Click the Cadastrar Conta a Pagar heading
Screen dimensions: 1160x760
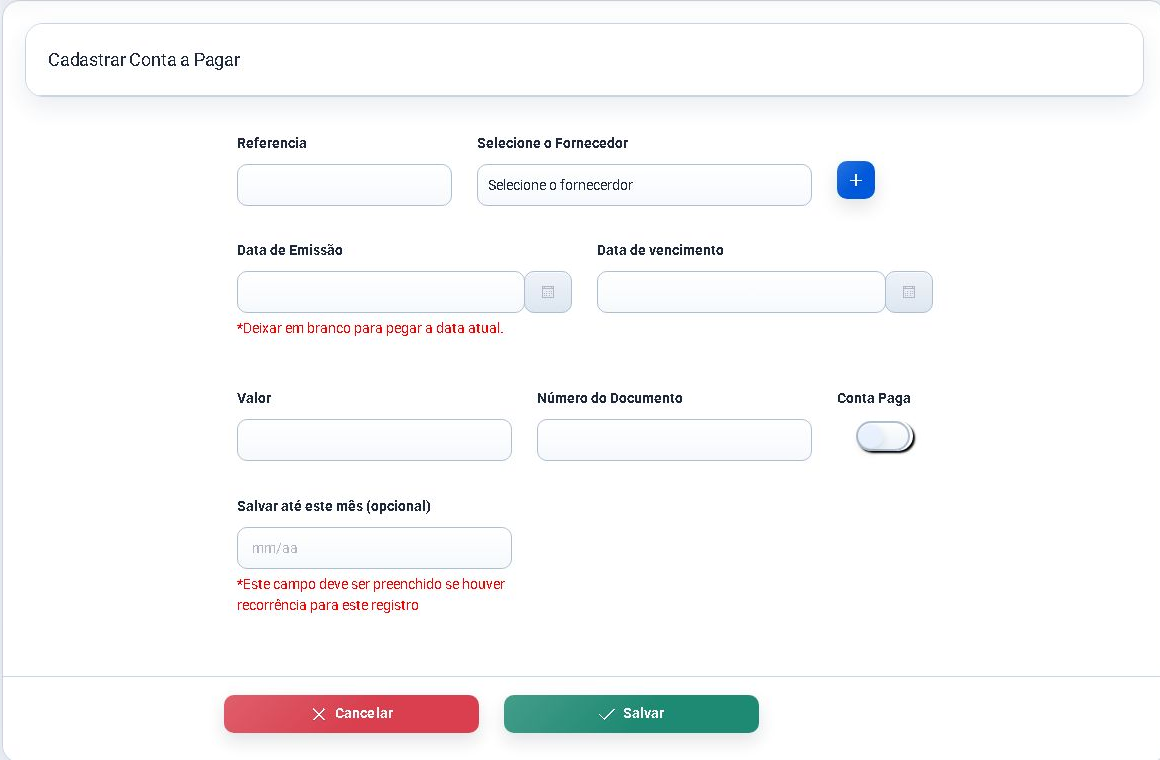(144, 60)
